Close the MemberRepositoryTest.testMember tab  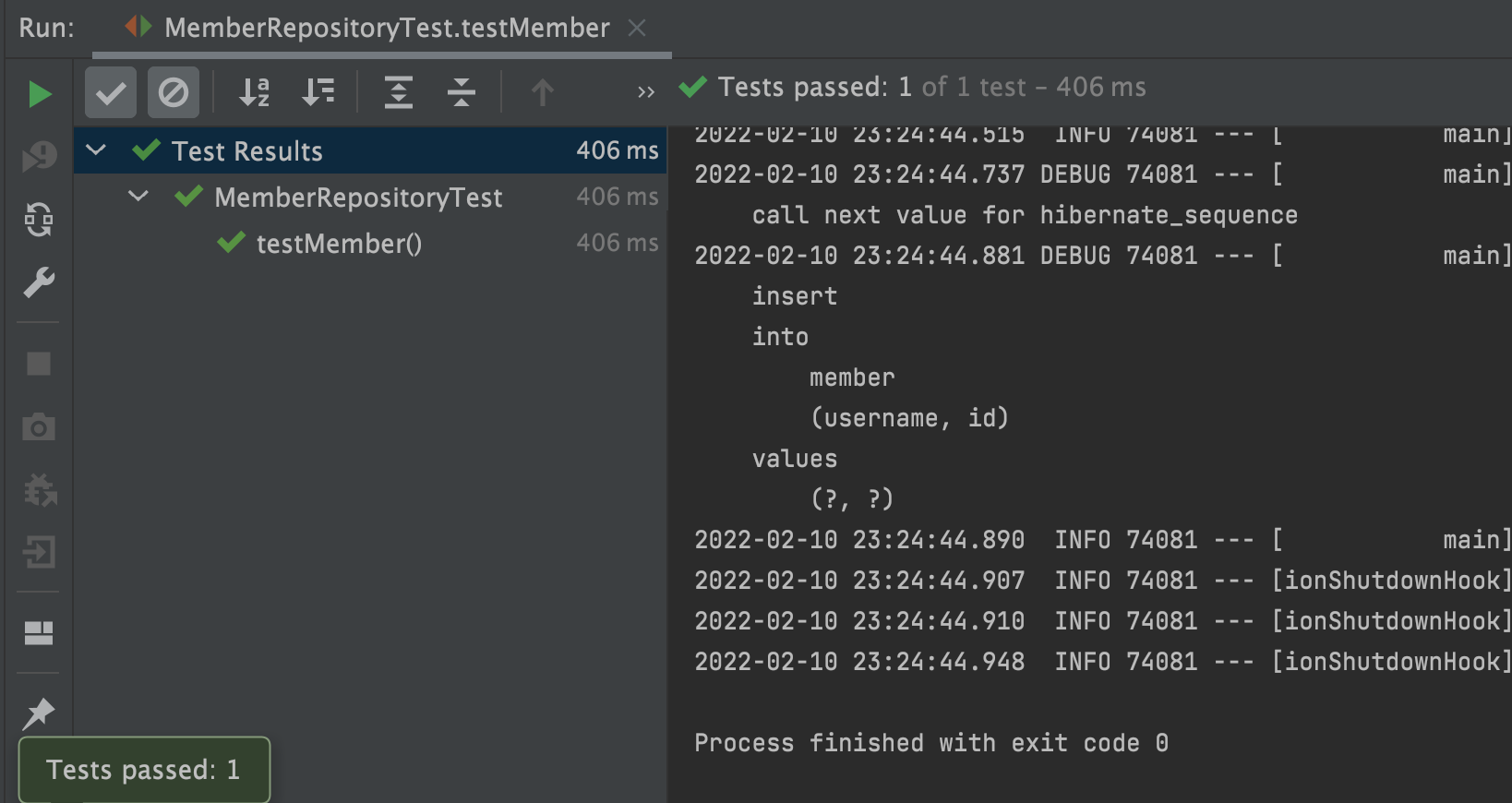coord(637,28)
